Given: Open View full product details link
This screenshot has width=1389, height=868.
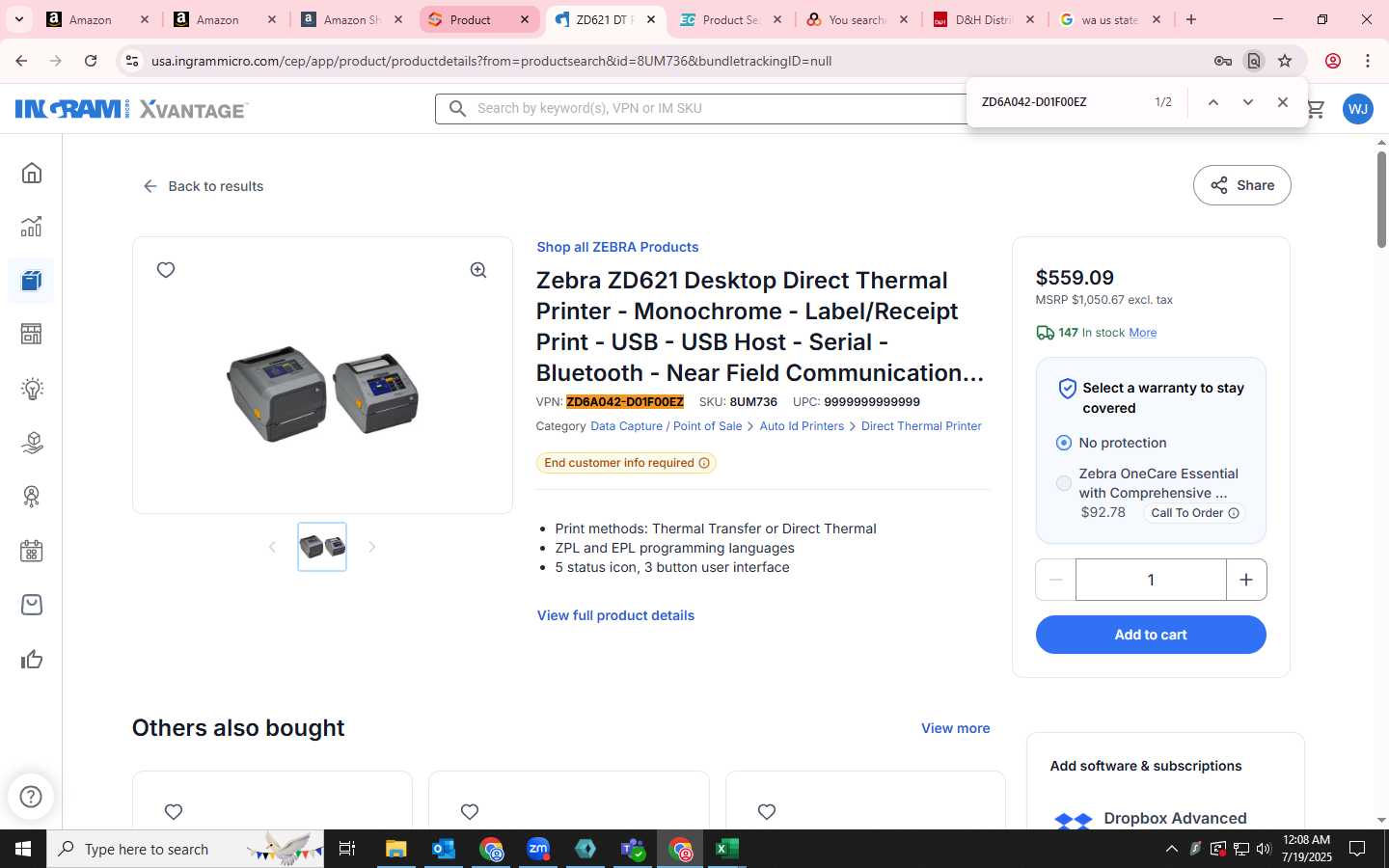Looking at the screenshot, I should coord(615,615).
